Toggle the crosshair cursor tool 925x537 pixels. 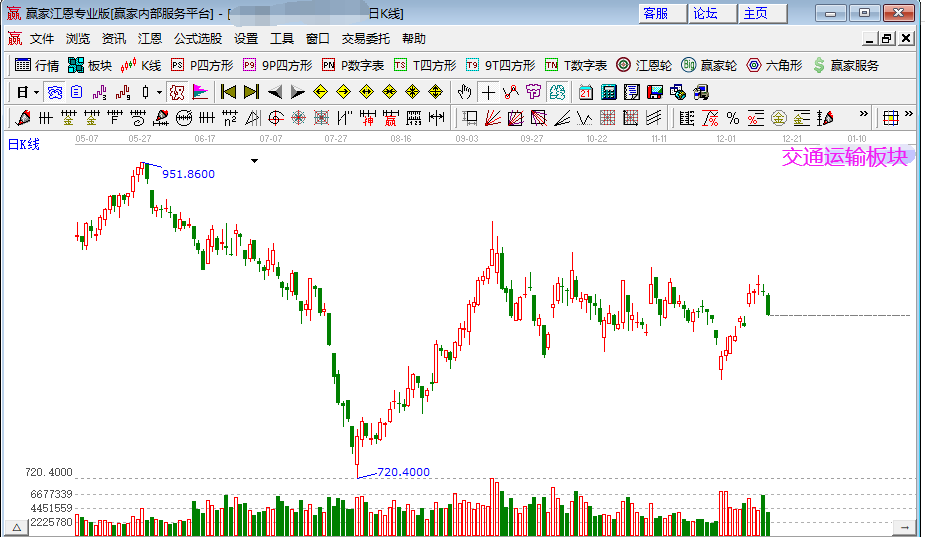click(488, 92)
